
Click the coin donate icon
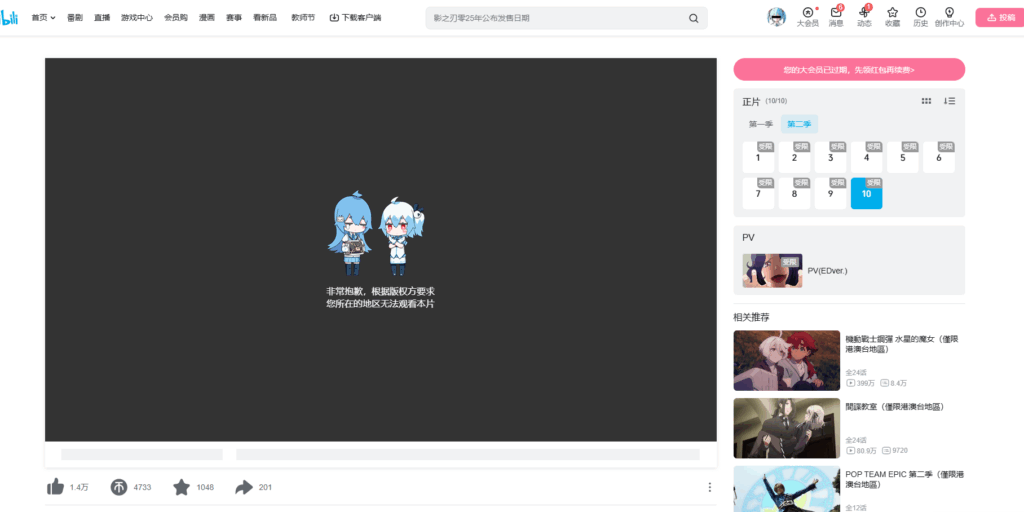[x=119, y=487]
